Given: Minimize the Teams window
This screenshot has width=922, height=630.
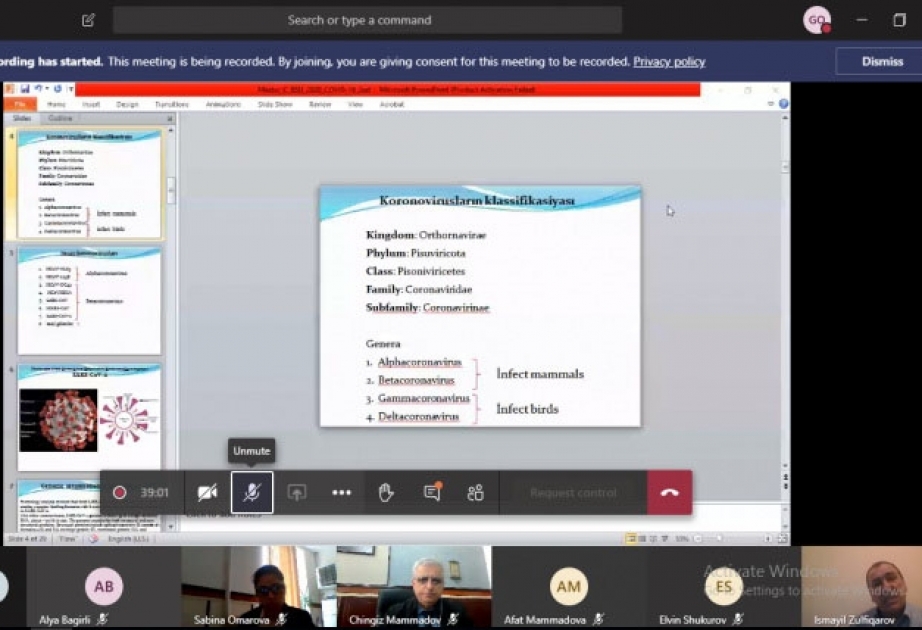Looking at the screenshot, I should [x=862, y=20].
